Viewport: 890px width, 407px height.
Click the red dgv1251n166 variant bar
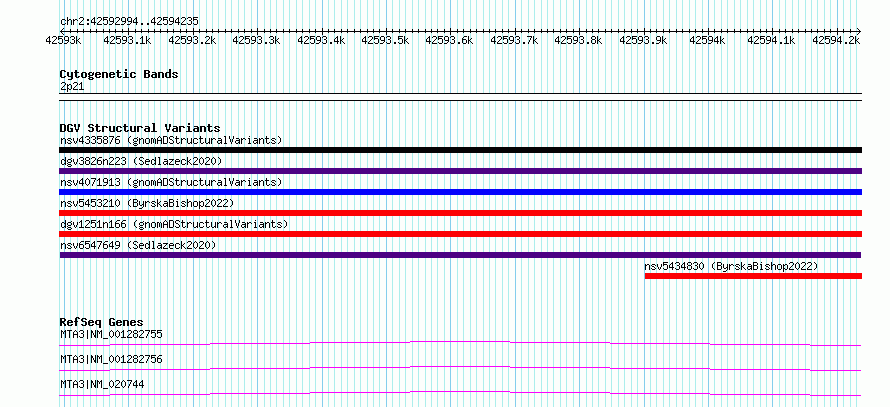pyautogui.click(x=461, y=234)
